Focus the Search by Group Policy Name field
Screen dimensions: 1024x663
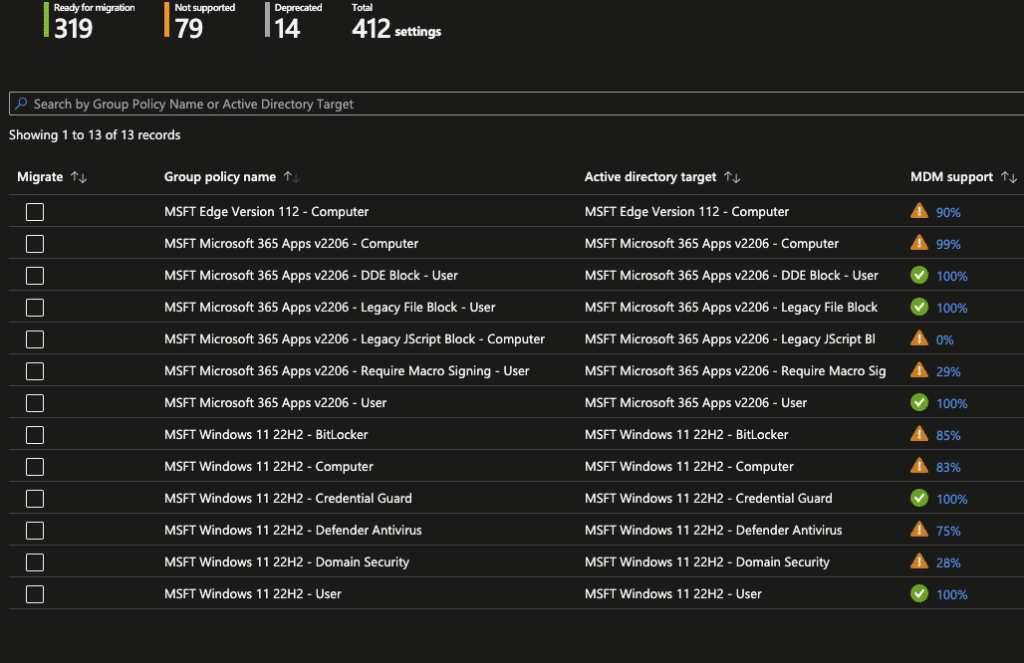point(516,104)
